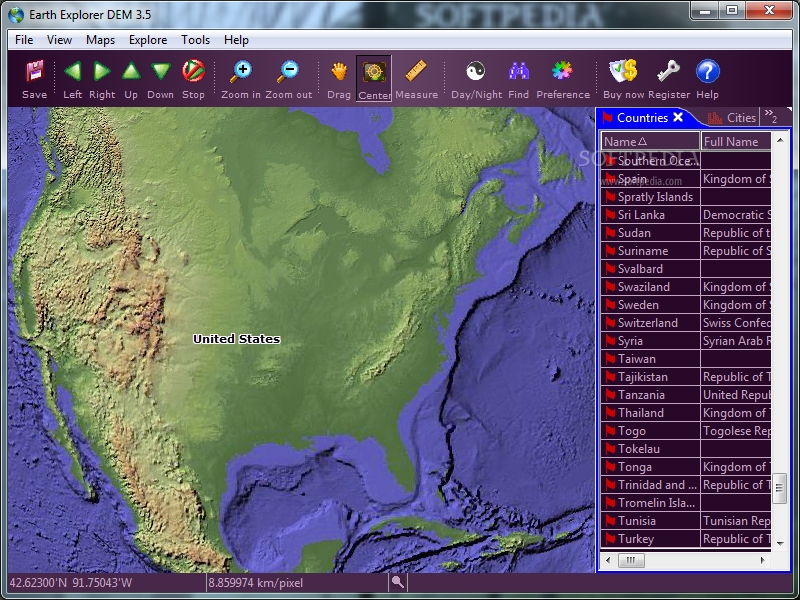The image size is (800, 600).
Task: Select Sweden in the list
Action: 686,305
